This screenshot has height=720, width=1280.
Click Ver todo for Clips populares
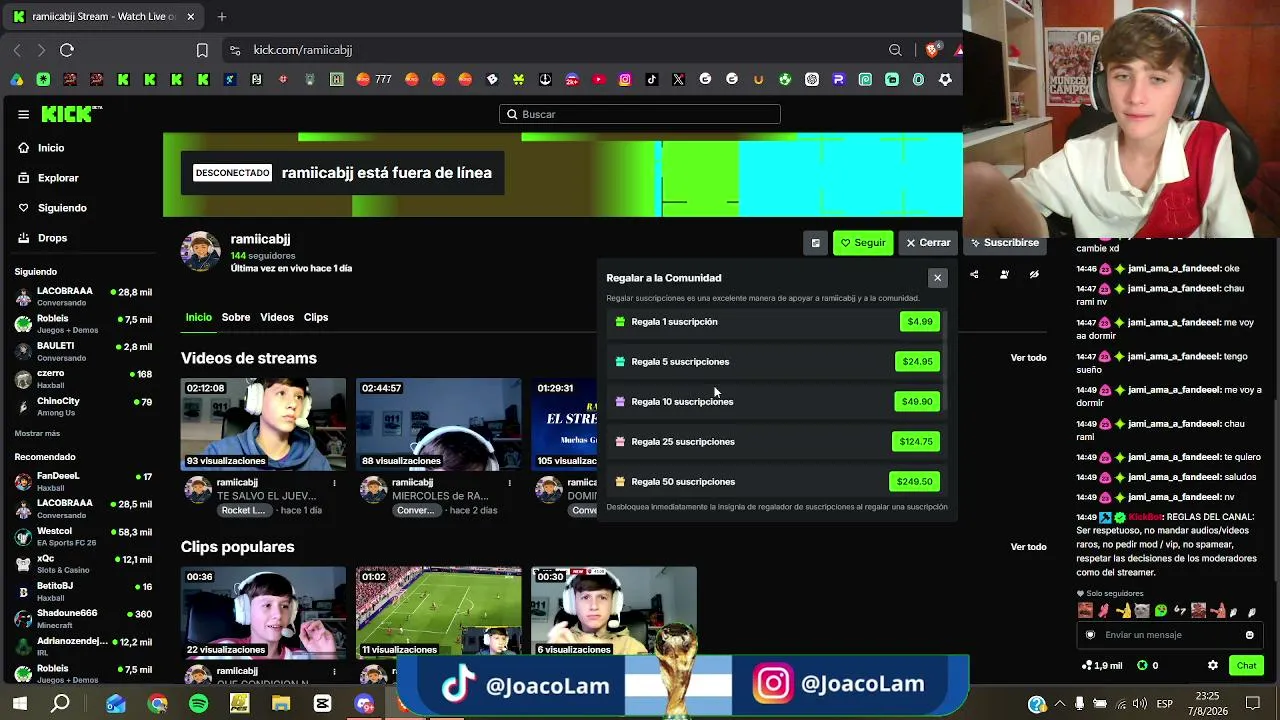click(1028, 547)
